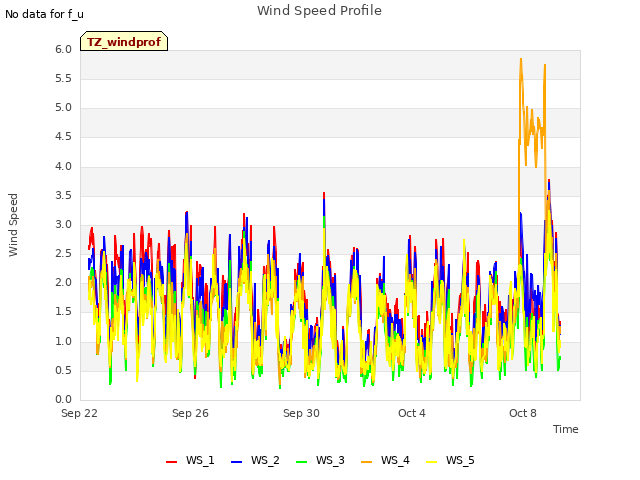Screen dimensions: 640x480
Task: Click the Wind Speed y-axis label
Action: pos(13,225)
